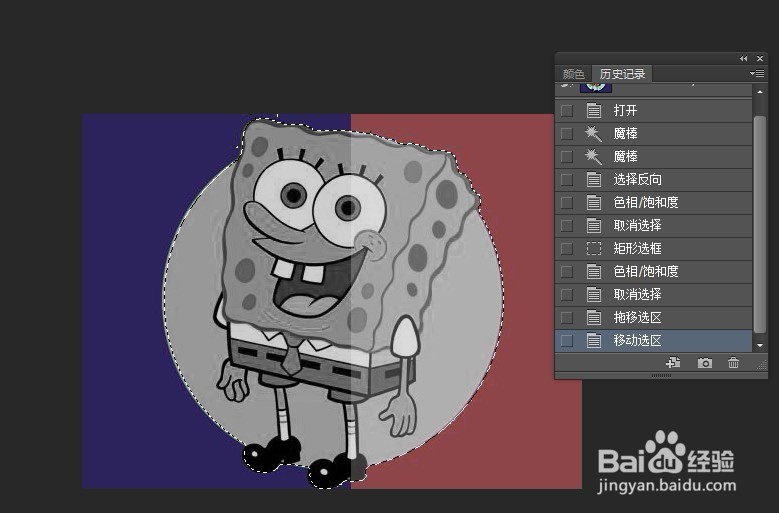This screenshot has height=513, width=779.
Task: Click the history panel vertical scrollbar thumb
Action: 760,224
